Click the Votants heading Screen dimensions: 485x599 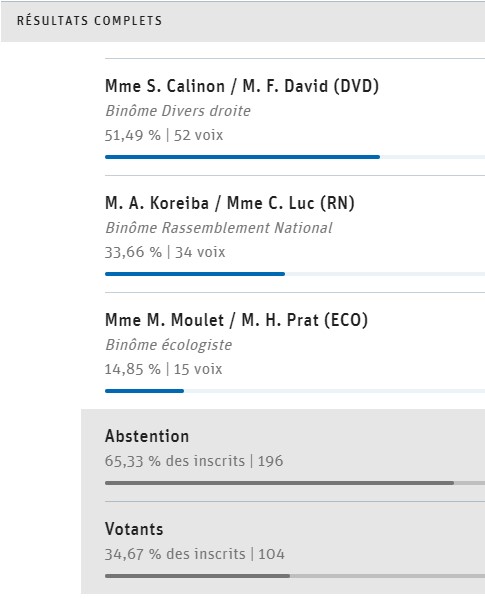pos(134,529)
